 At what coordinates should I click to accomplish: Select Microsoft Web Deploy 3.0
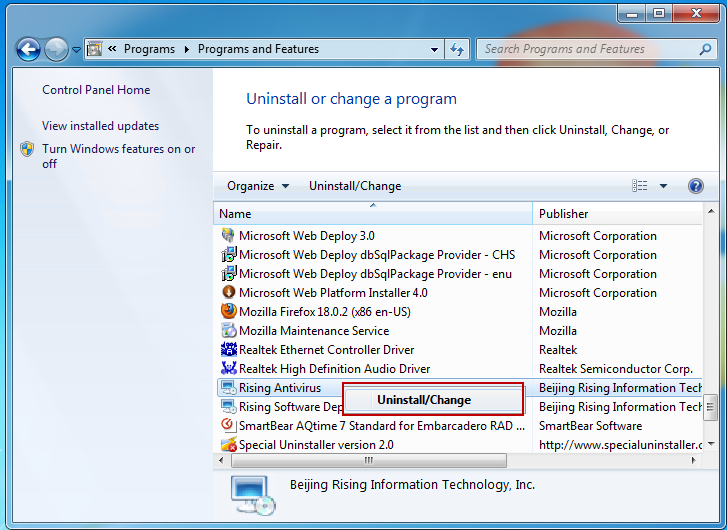(x=306, y=236)
